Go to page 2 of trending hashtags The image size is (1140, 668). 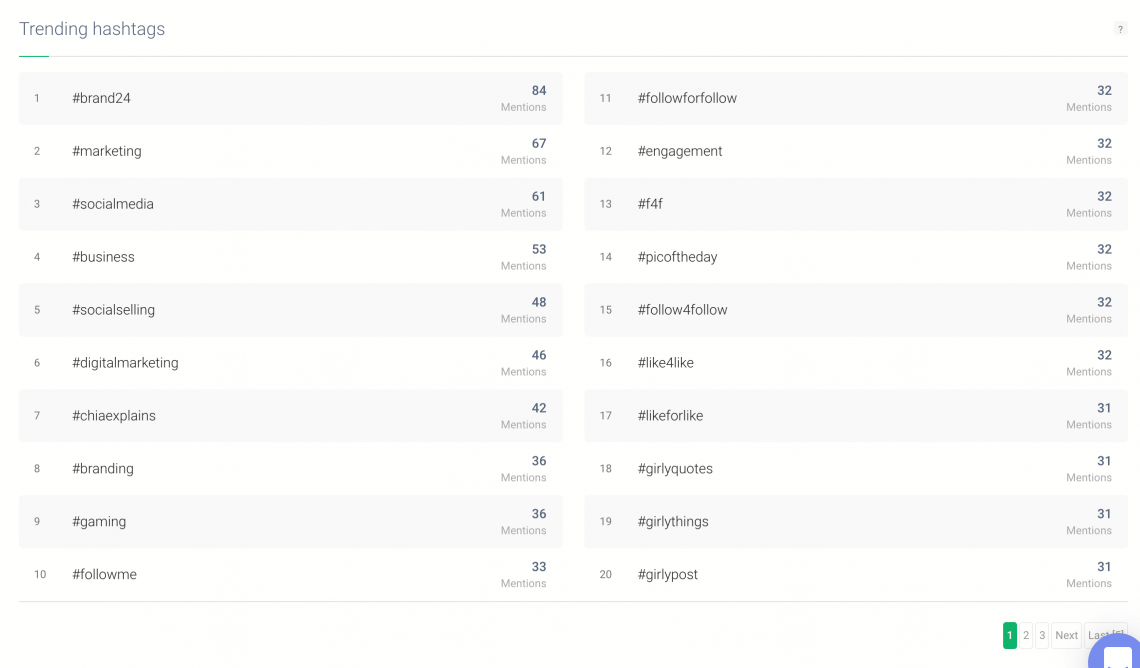[x=1026, y=635]
